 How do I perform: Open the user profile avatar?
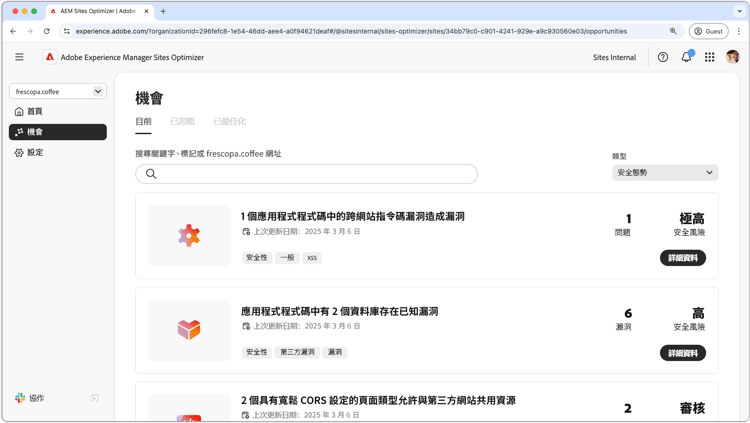pyautogui.click(x=732, y=57)
